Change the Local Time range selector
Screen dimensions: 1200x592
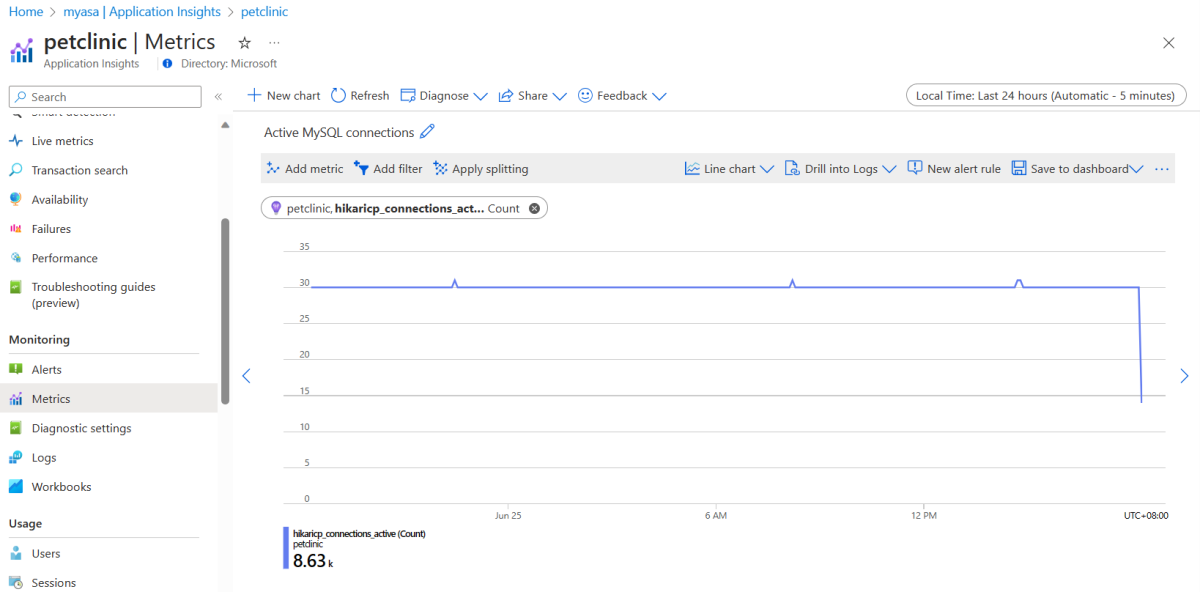coord(1045,96)
